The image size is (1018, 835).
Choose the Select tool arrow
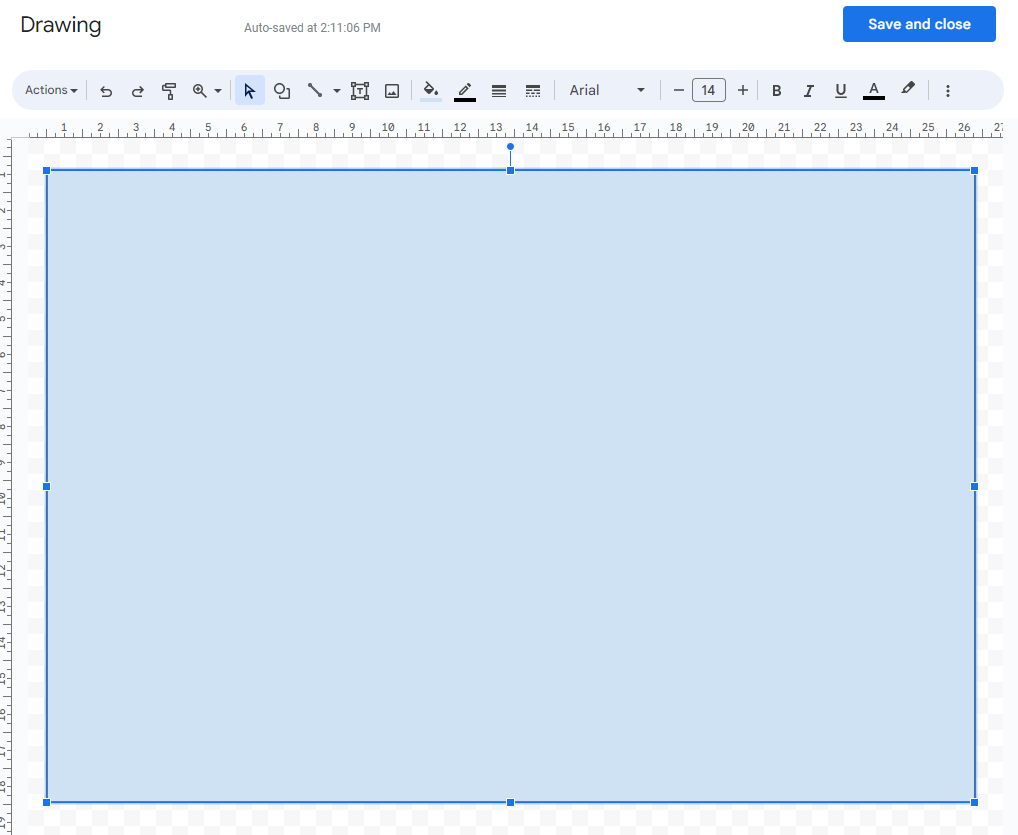point(249,90)
